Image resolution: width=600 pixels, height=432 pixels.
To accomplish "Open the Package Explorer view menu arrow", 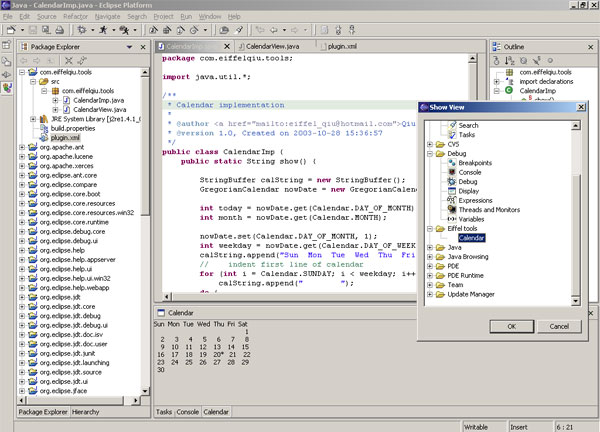I will [129, 47].
